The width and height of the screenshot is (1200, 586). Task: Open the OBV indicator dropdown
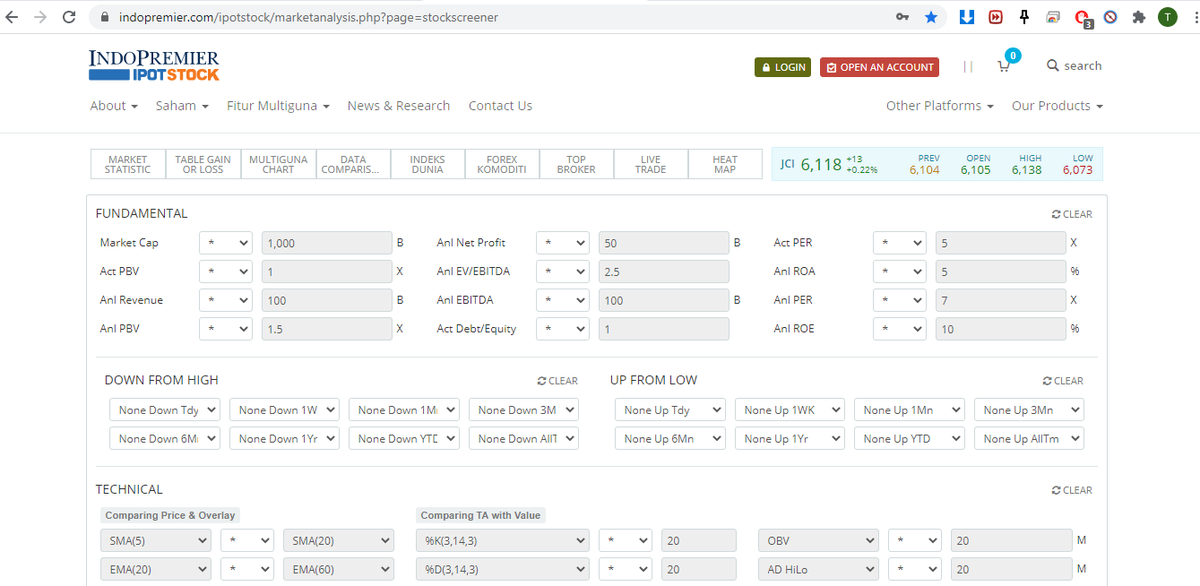[x=819, y=541]
